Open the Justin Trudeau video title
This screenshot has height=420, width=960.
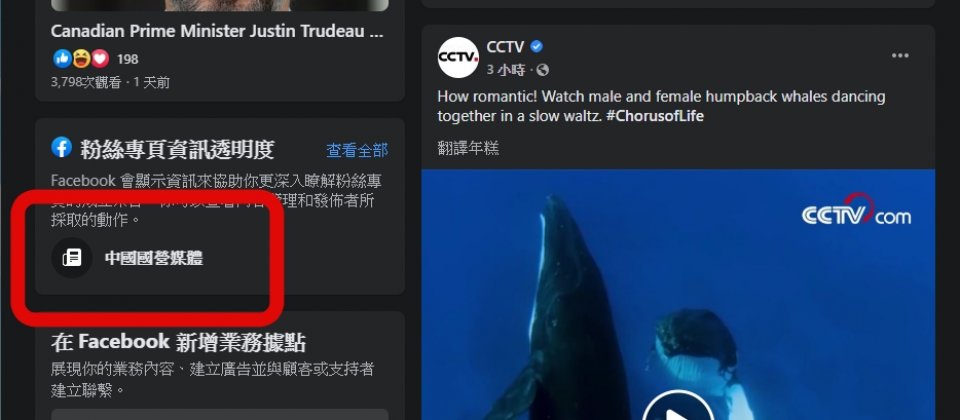pos(217,31)
